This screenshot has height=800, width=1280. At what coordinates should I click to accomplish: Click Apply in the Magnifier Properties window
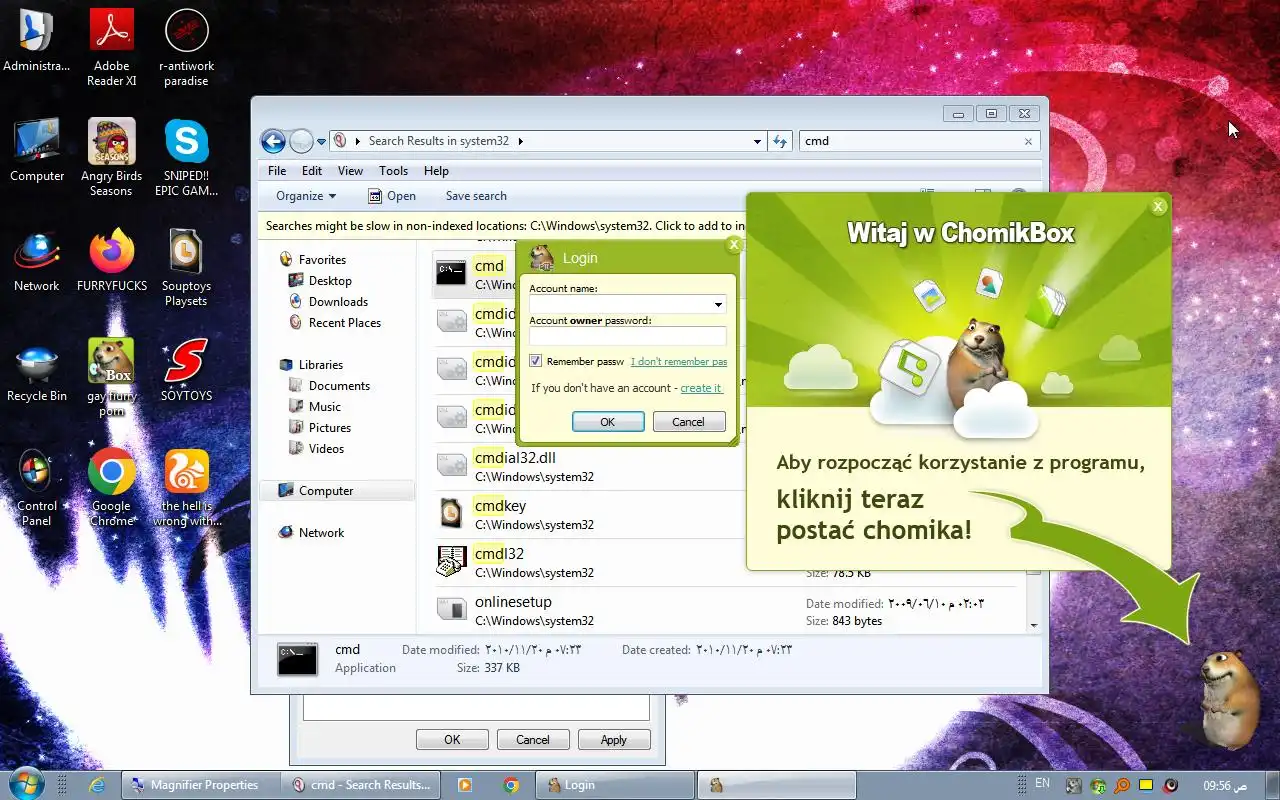614,740
